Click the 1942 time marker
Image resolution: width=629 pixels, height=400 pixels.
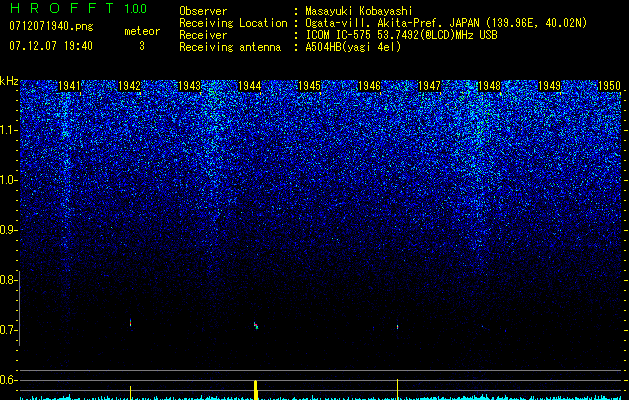[130, 86]
